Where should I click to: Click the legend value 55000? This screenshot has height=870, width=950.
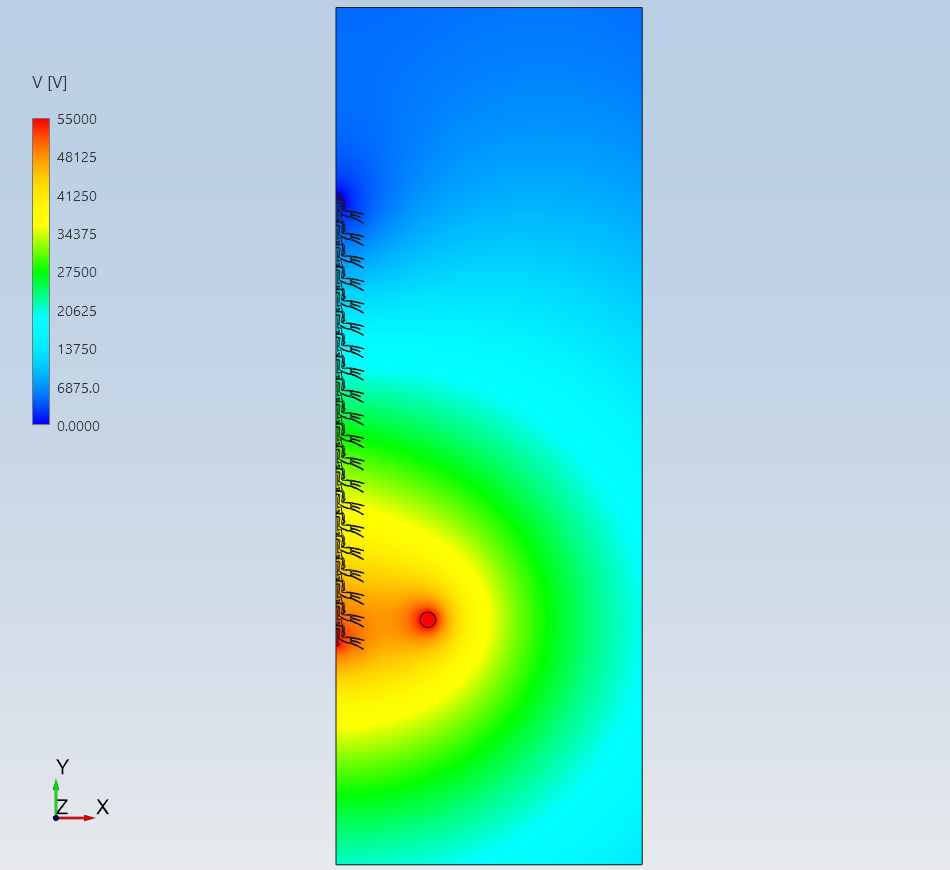tap(77, 119)
